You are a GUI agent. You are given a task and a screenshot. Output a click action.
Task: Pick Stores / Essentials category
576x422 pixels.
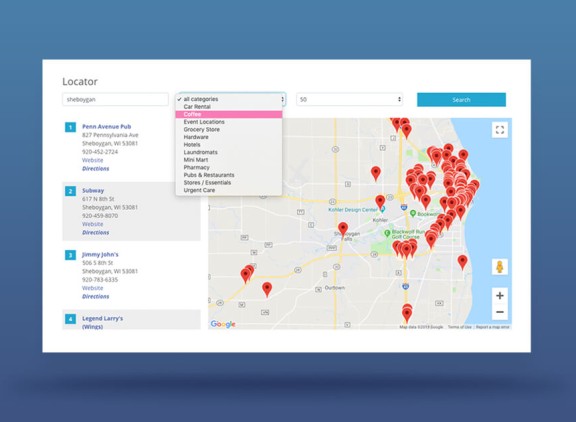[x=229, y=183]
